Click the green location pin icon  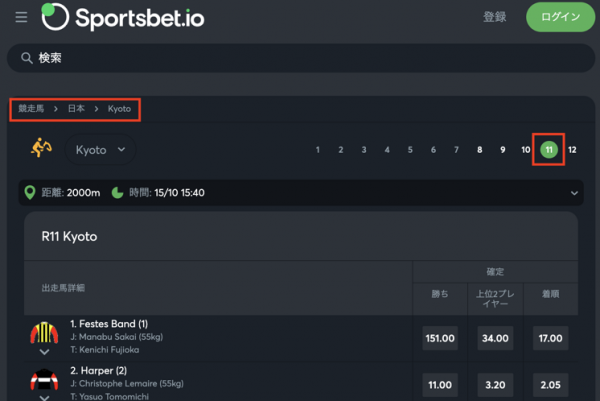(30, 192)
